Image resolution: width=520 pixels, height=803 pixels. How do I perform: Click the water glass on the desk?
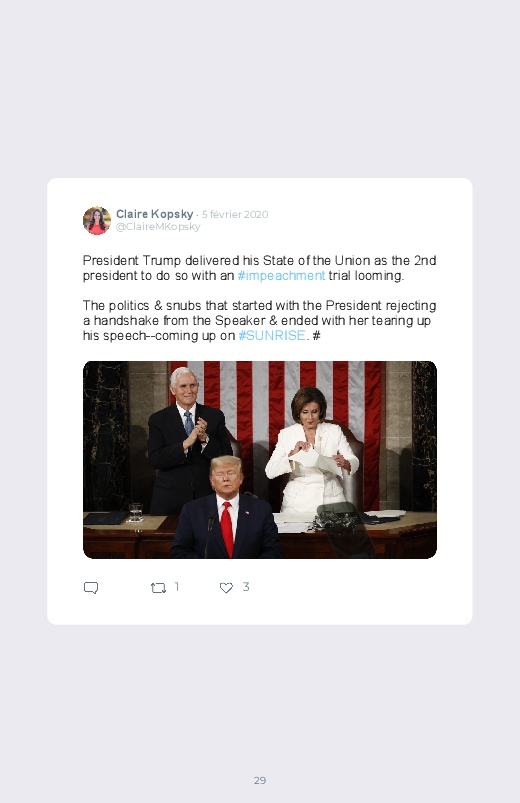[x=136, y=512]
